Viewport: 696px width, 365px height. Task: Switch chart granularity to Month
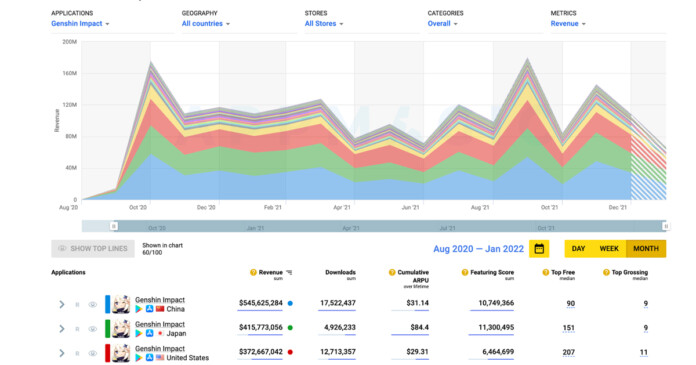coord(646,249)
